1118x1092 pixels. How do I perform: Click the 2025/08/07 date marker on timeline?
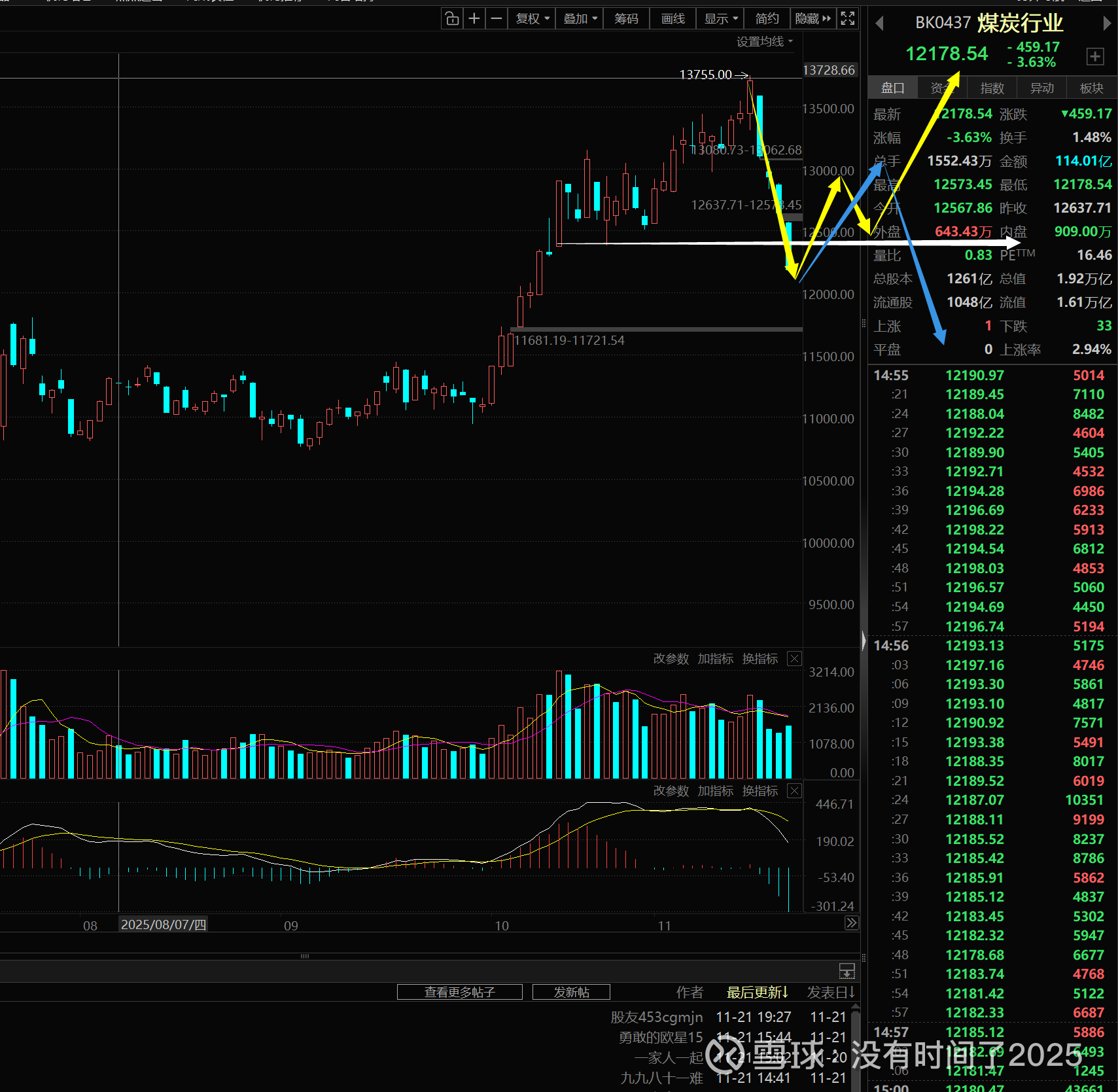pos(164,925)
